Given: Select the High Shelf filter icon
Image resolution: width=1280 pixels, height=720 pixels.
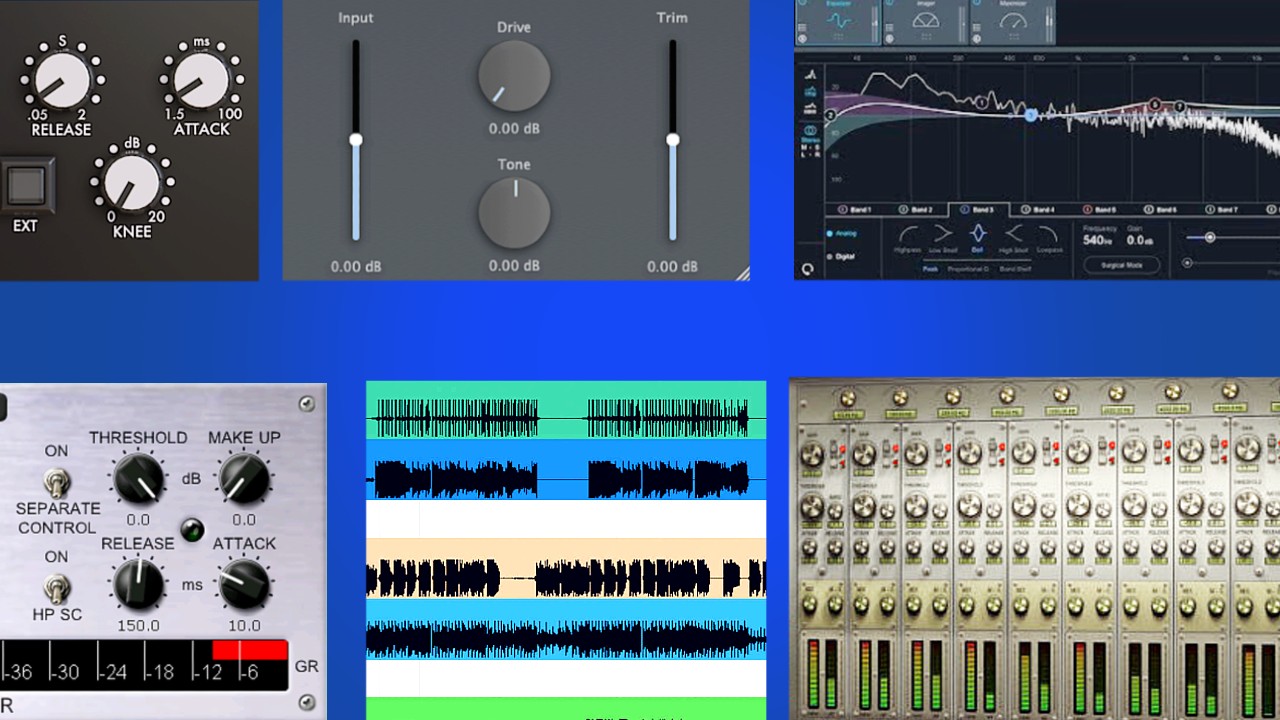Looking at the screenshot, I should [1012, 233].
